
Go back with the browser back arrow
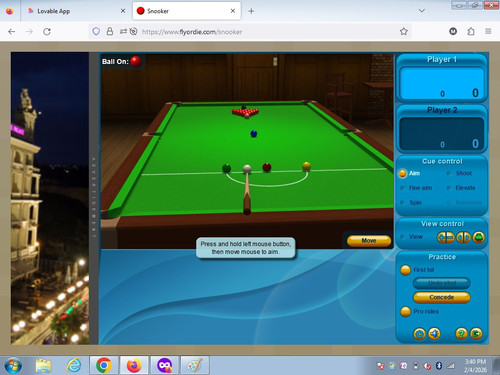[12, 32]
